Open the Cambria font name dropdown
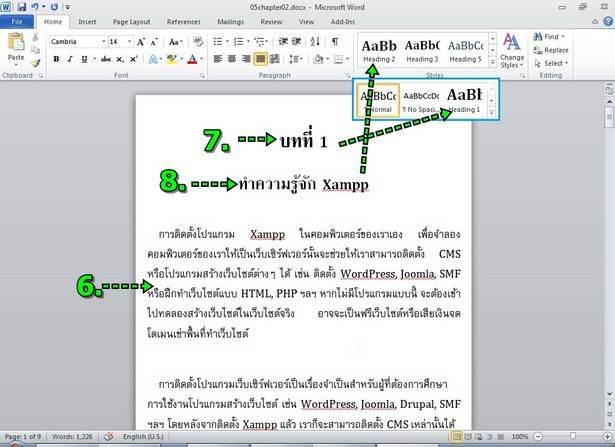615x447 pixels. [x=104, y=42]
